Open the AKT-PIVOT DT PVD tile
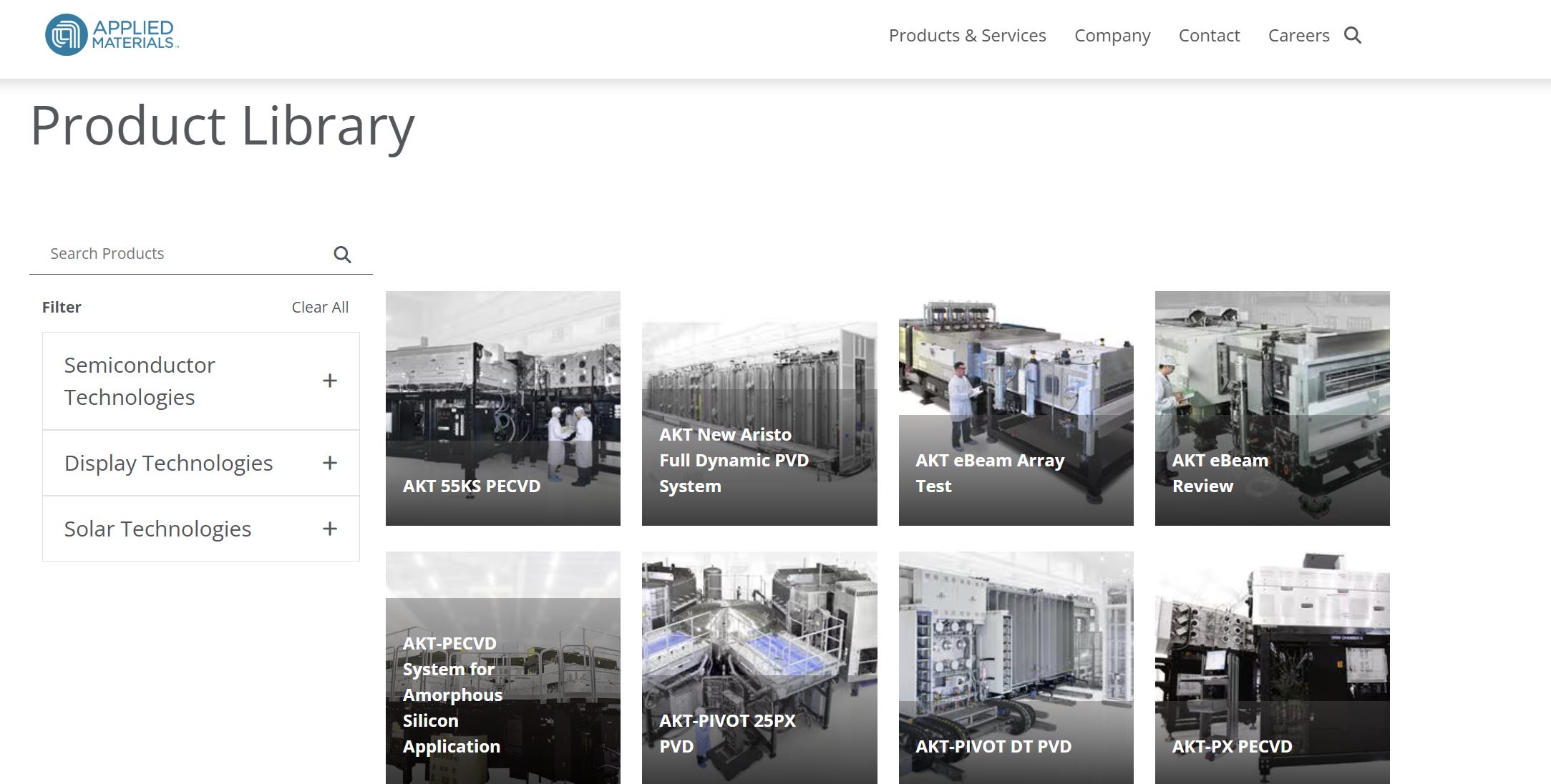 (x=1016, y=667)
